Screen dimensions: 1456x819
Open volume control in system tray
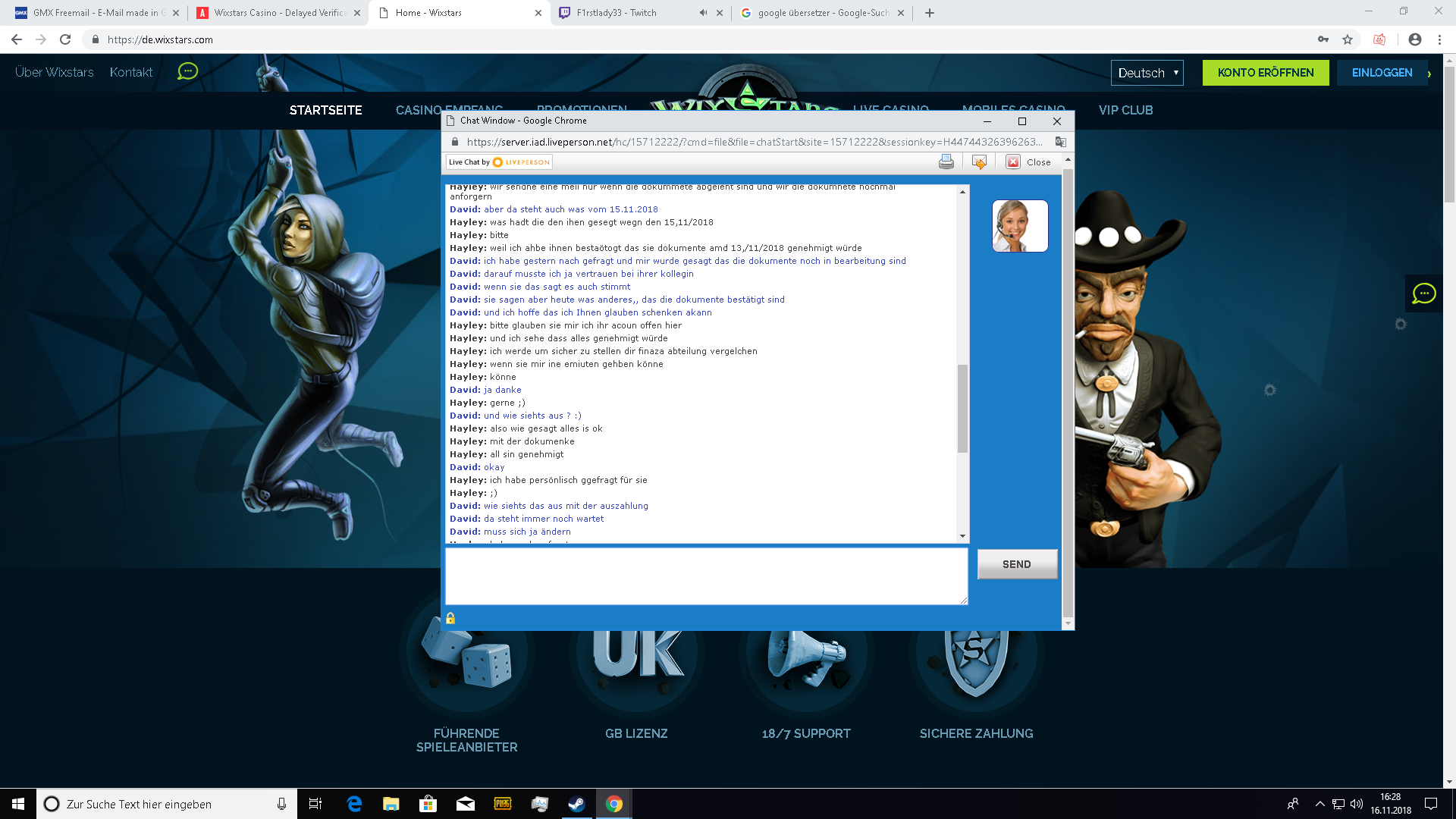tap(1356, 804)
